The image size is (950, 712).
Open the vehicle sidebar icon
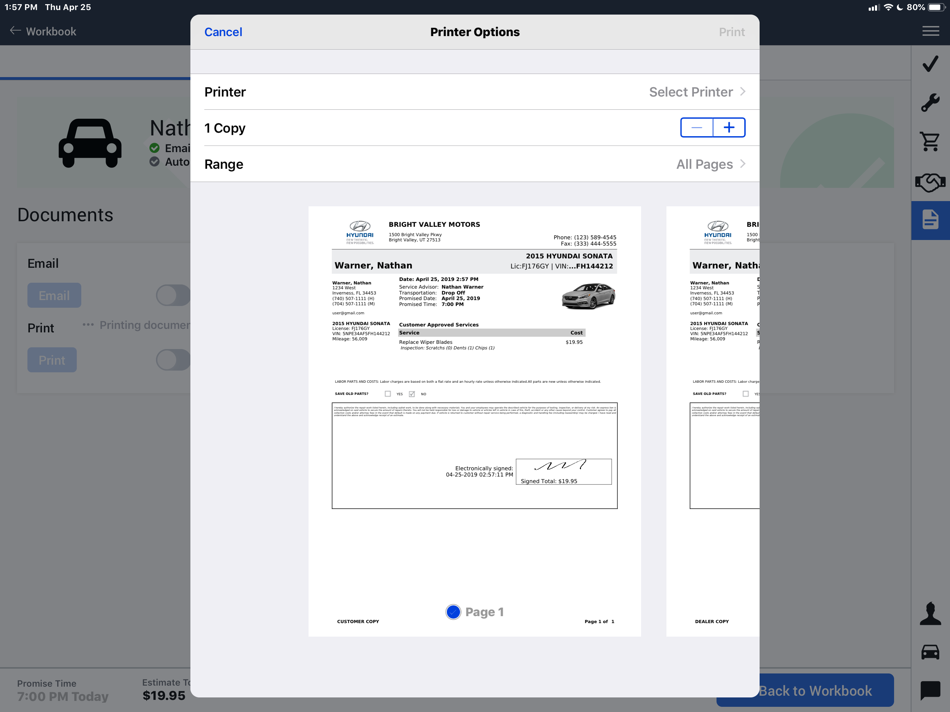click(931, 652)
